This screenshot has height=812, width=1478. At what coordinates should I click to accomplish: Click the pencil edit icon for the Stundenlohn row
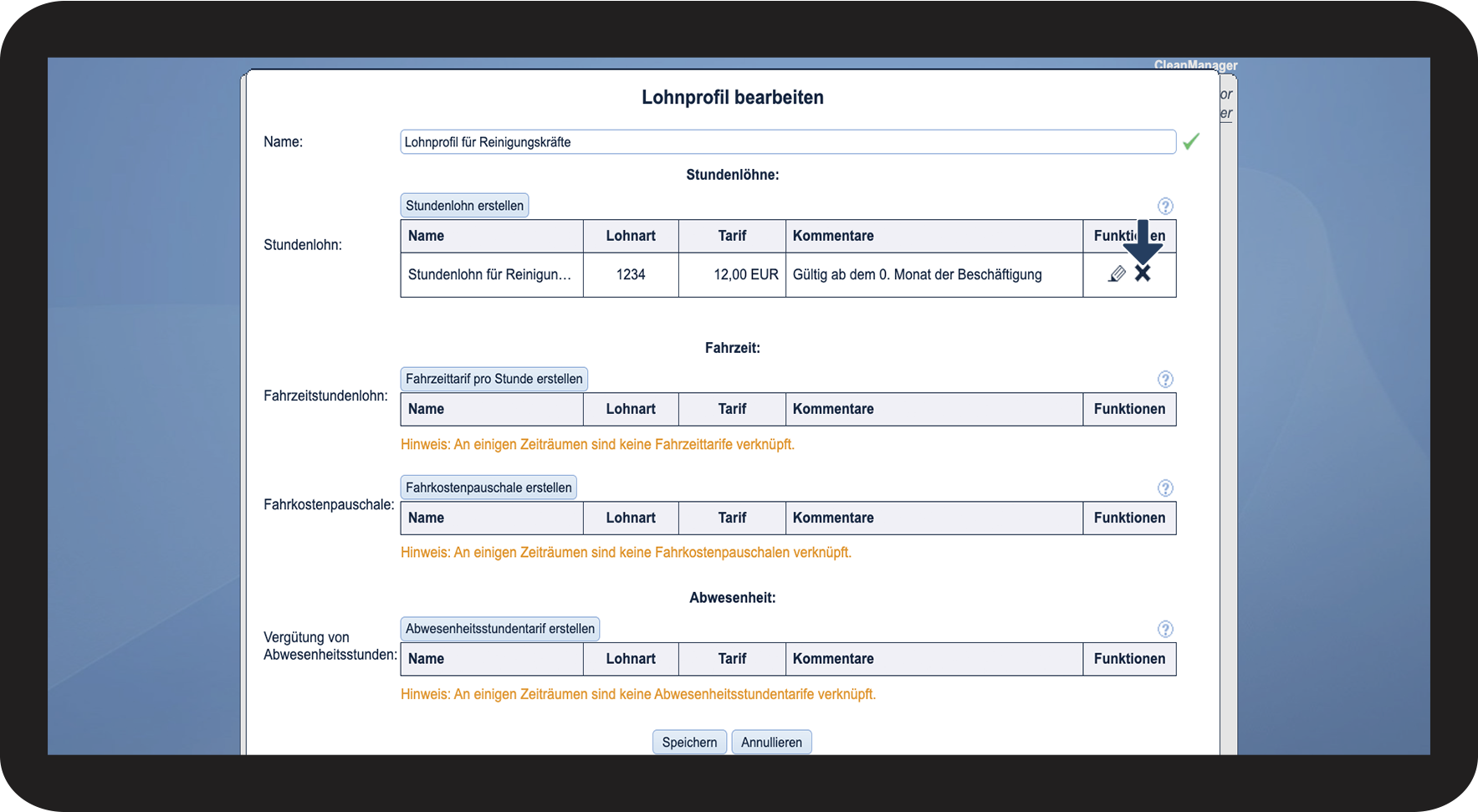click(x=1117, y=274)
